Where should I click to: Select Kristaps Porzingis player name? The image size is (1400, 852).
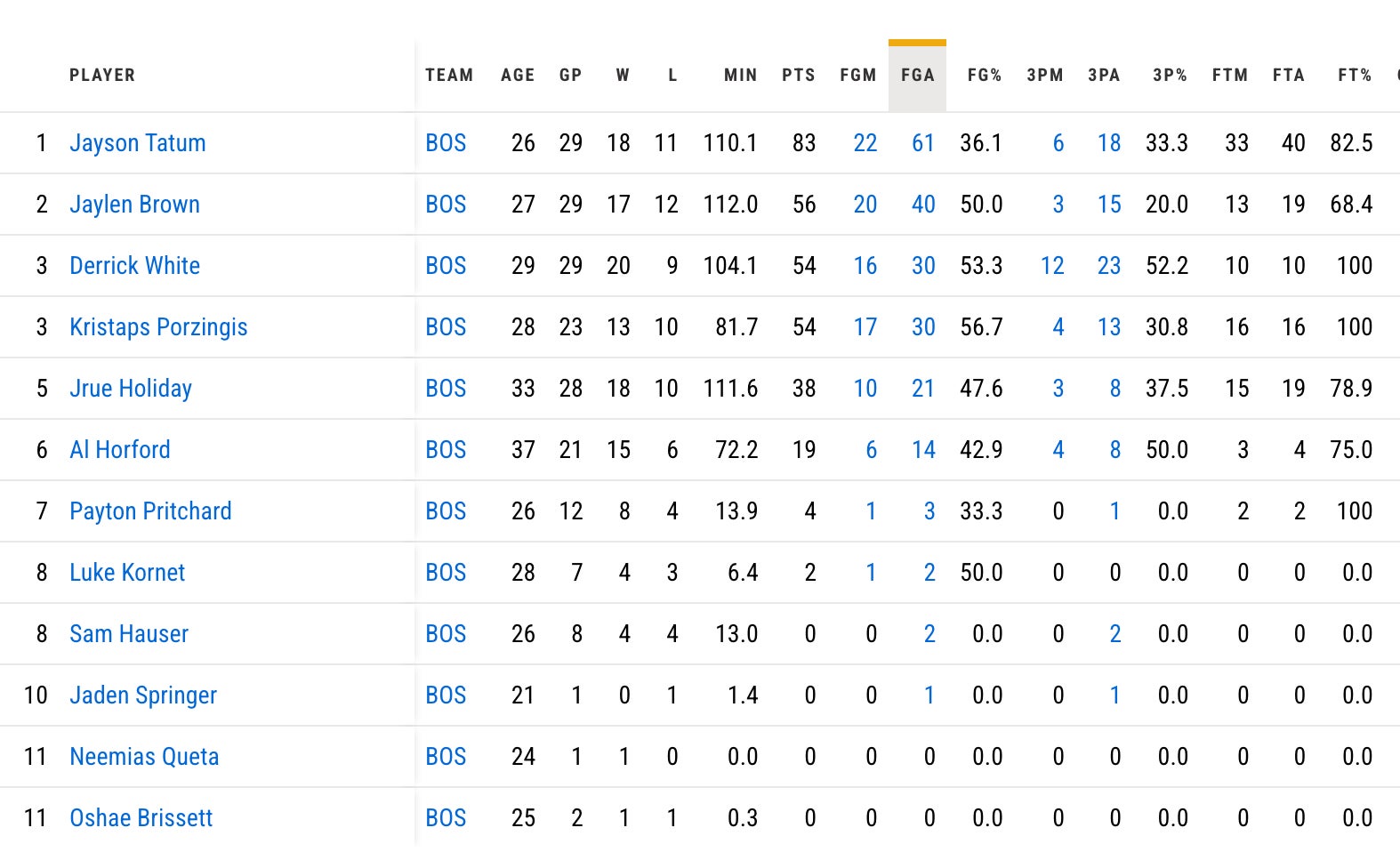click(x=158, y=327)
